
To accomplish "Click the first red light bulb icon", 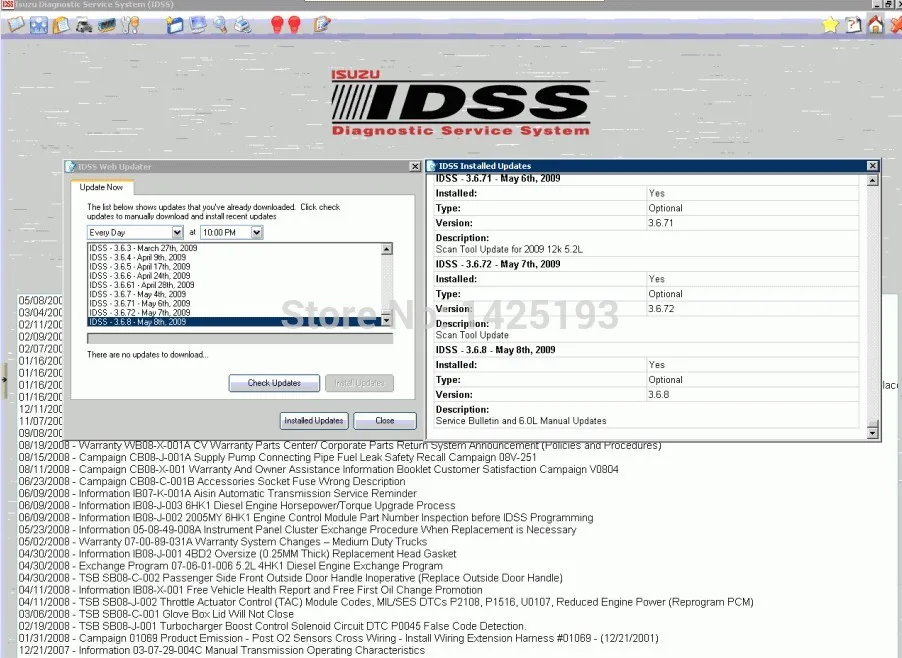I will (x=277, y=25).
